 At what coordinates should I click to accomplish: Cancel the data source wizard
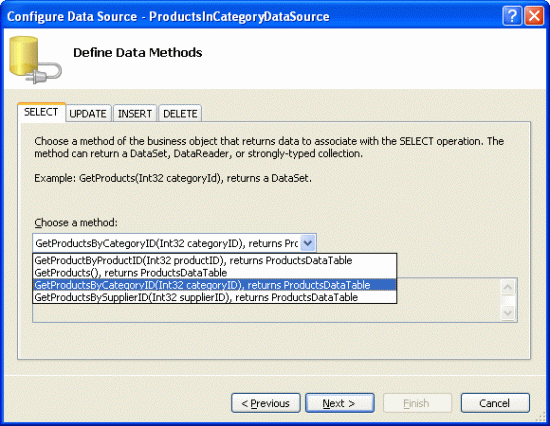(495, 403)
